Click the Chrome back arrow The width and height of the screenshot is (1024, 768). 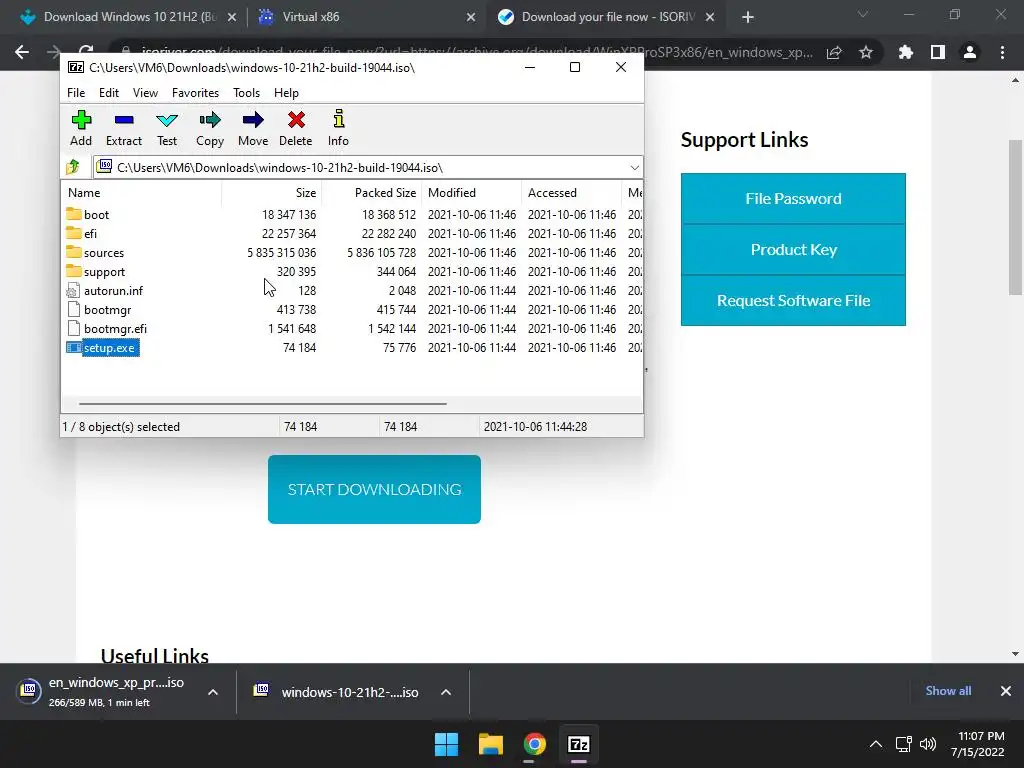tap(22, 52)
